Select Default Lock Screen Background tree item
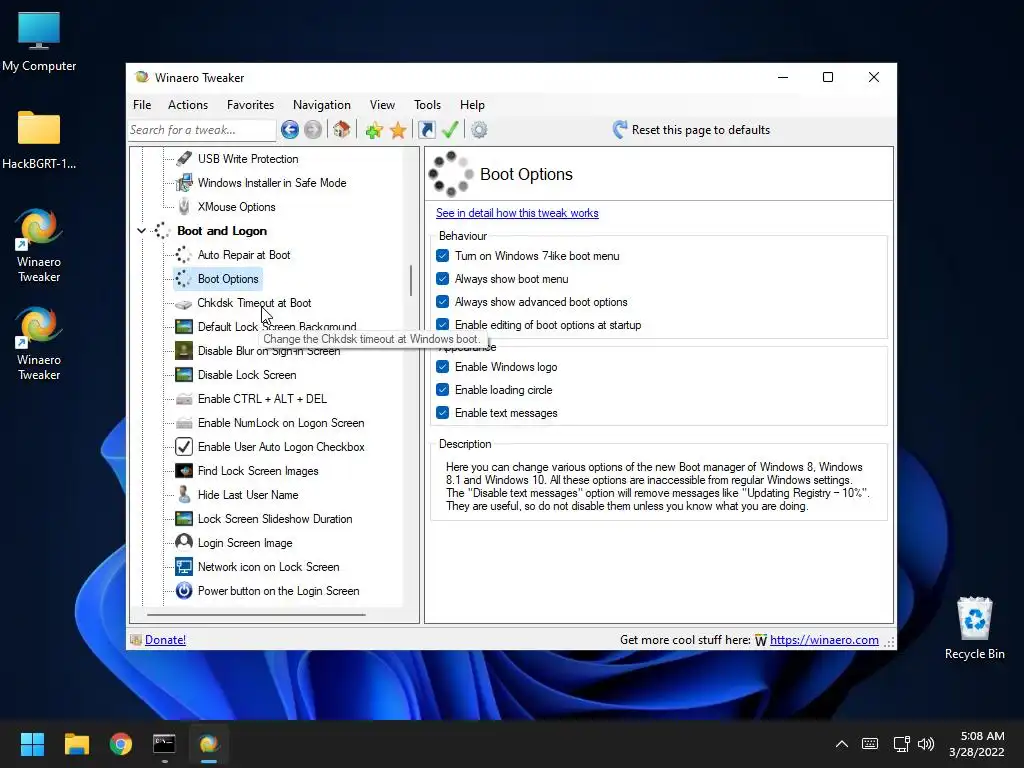 pos(277,326)
